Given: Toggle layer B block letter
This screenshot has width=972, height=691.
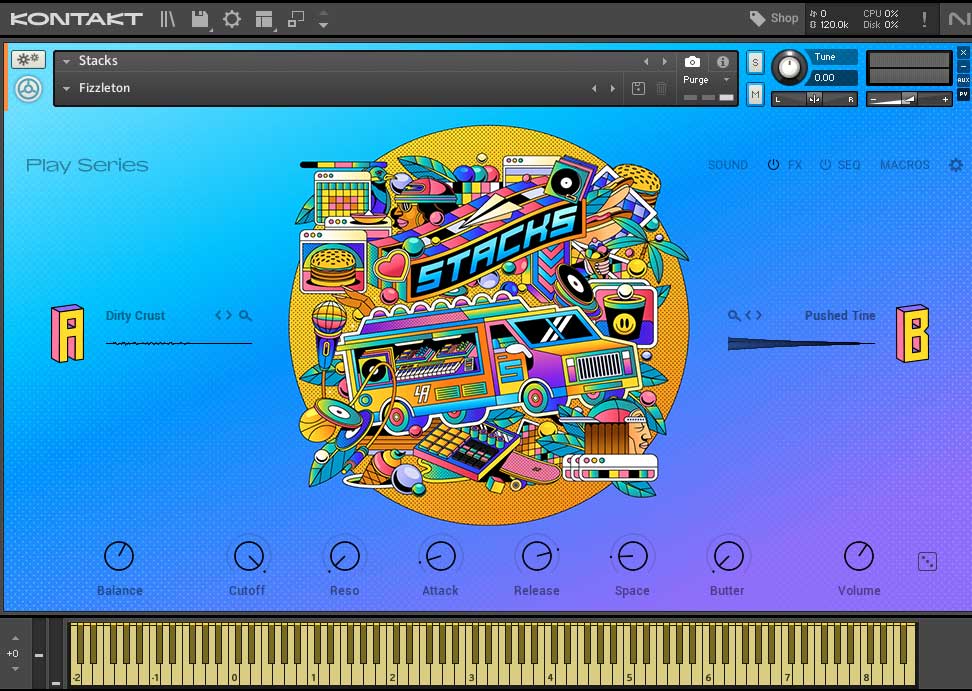Looking at the screenshot, I should tap(912, 333).
